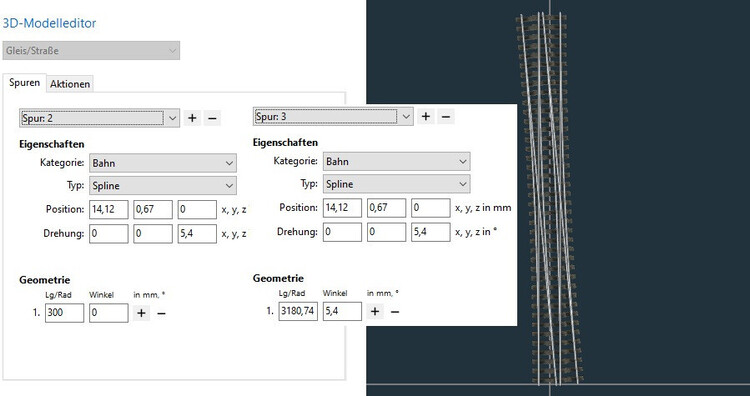Add a track with plus beside Spur: 3
750x396 pixels.
pos(426,116)
